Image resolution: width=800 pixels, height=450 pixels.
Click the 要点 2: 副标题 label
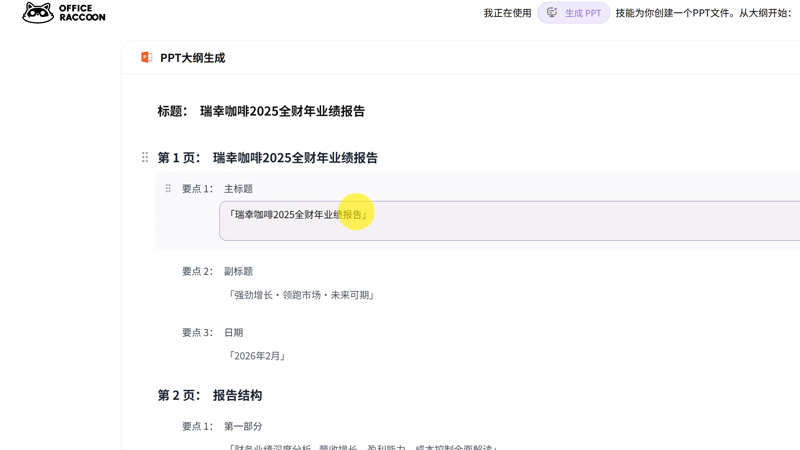click(x=217, y=271)
